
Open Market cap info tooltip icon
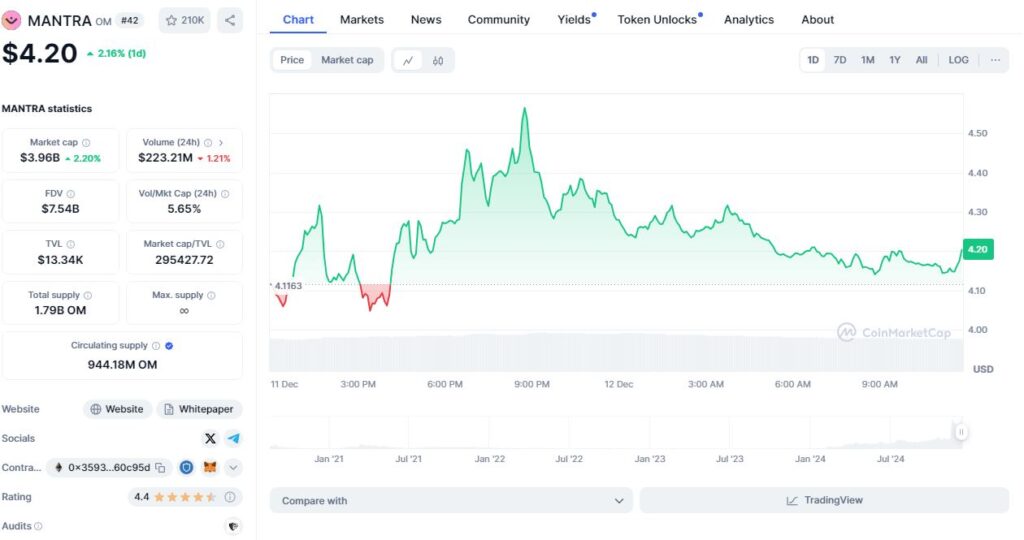[x=86, y=142]
